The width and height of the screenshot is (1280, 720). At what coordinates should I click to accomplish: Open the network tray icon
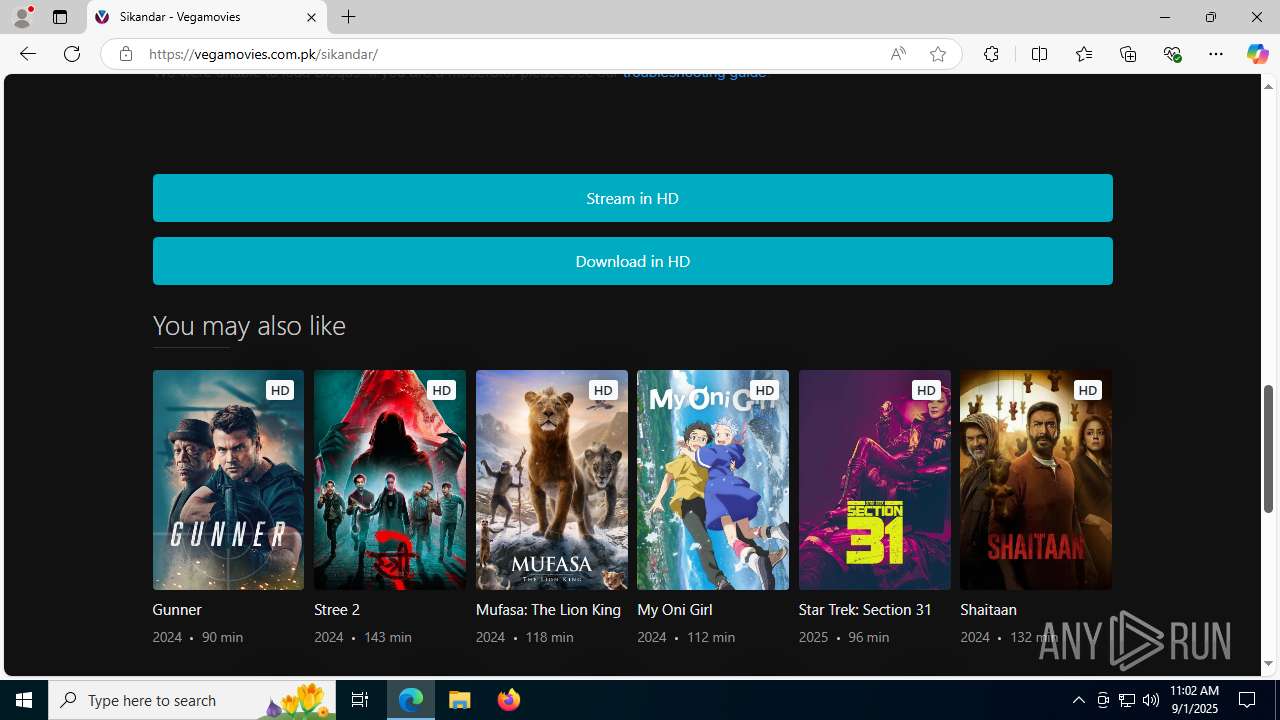1127,700
